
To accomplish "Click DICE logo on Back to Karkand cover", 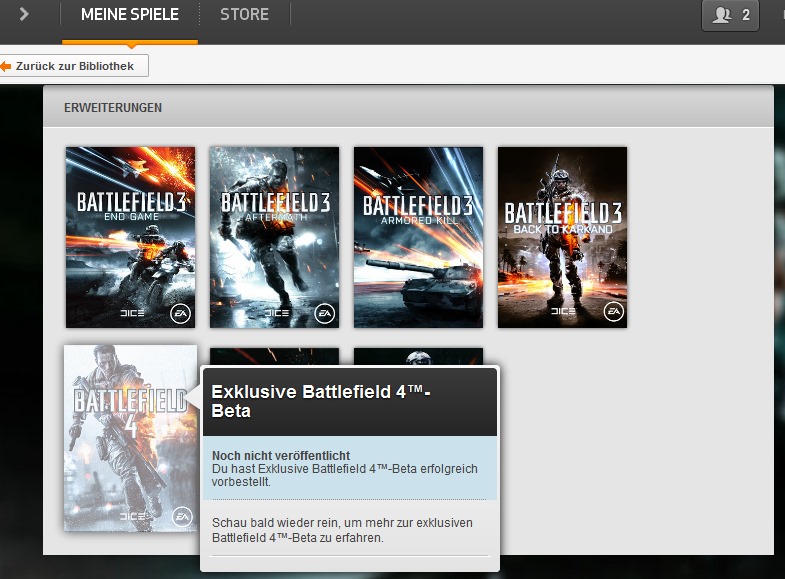I will [x=565, y=314].
